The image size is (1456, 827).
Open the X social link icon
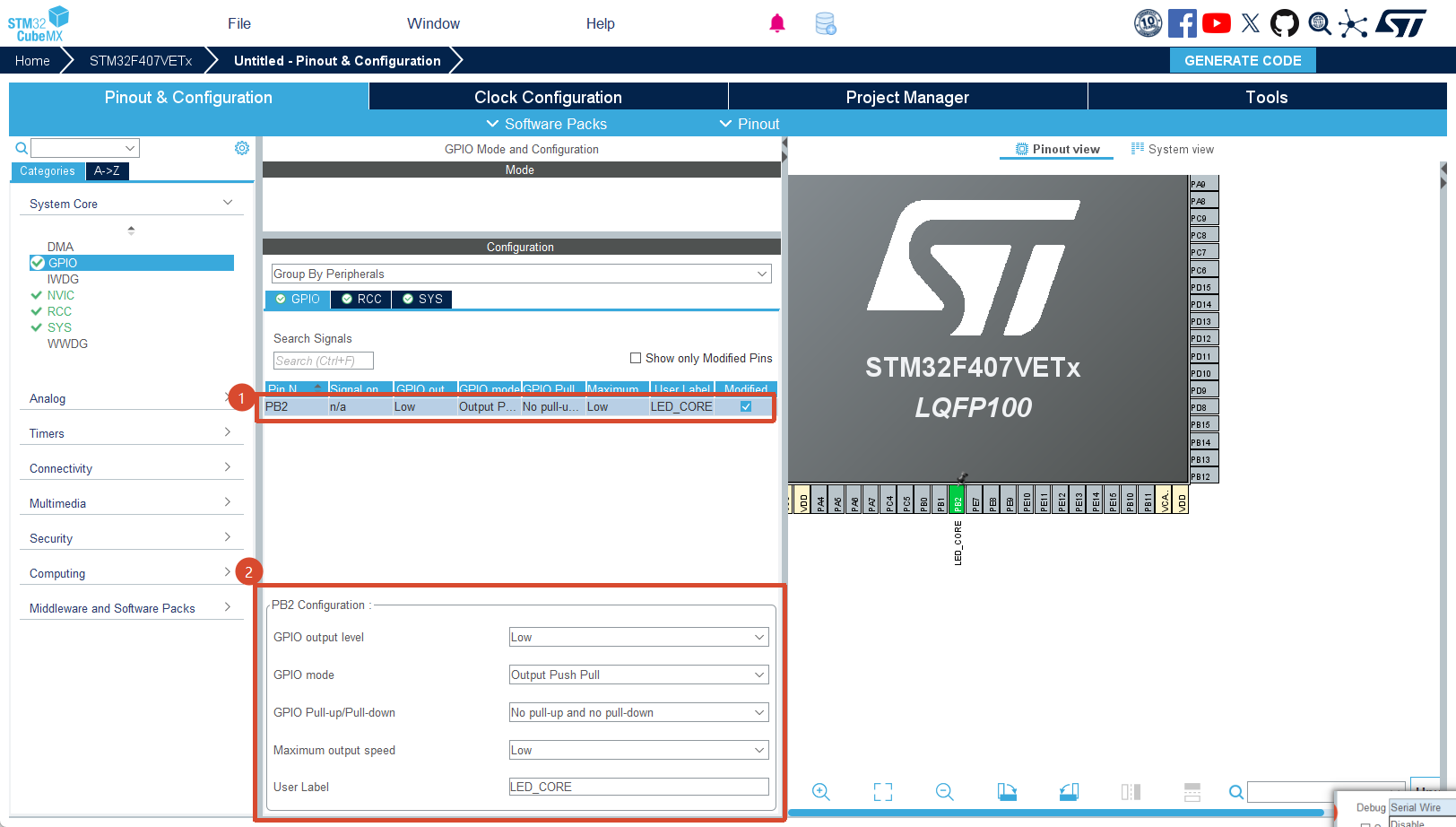[1251, 23]
